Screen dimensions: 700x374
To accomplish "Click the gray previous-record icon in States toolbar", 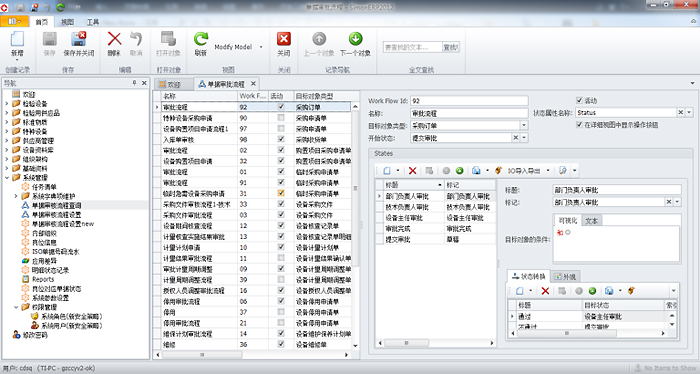I will [x=446, y=170].
